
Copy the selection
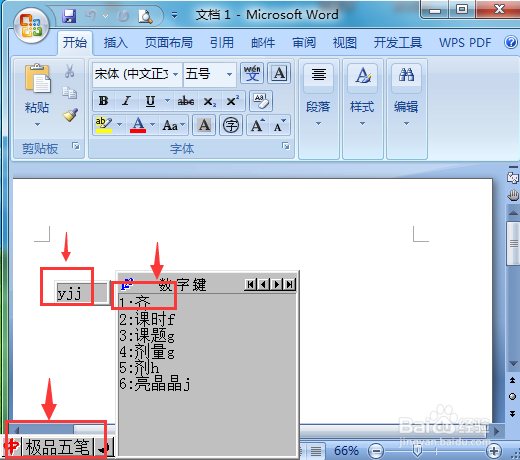[x=69, y=93]
